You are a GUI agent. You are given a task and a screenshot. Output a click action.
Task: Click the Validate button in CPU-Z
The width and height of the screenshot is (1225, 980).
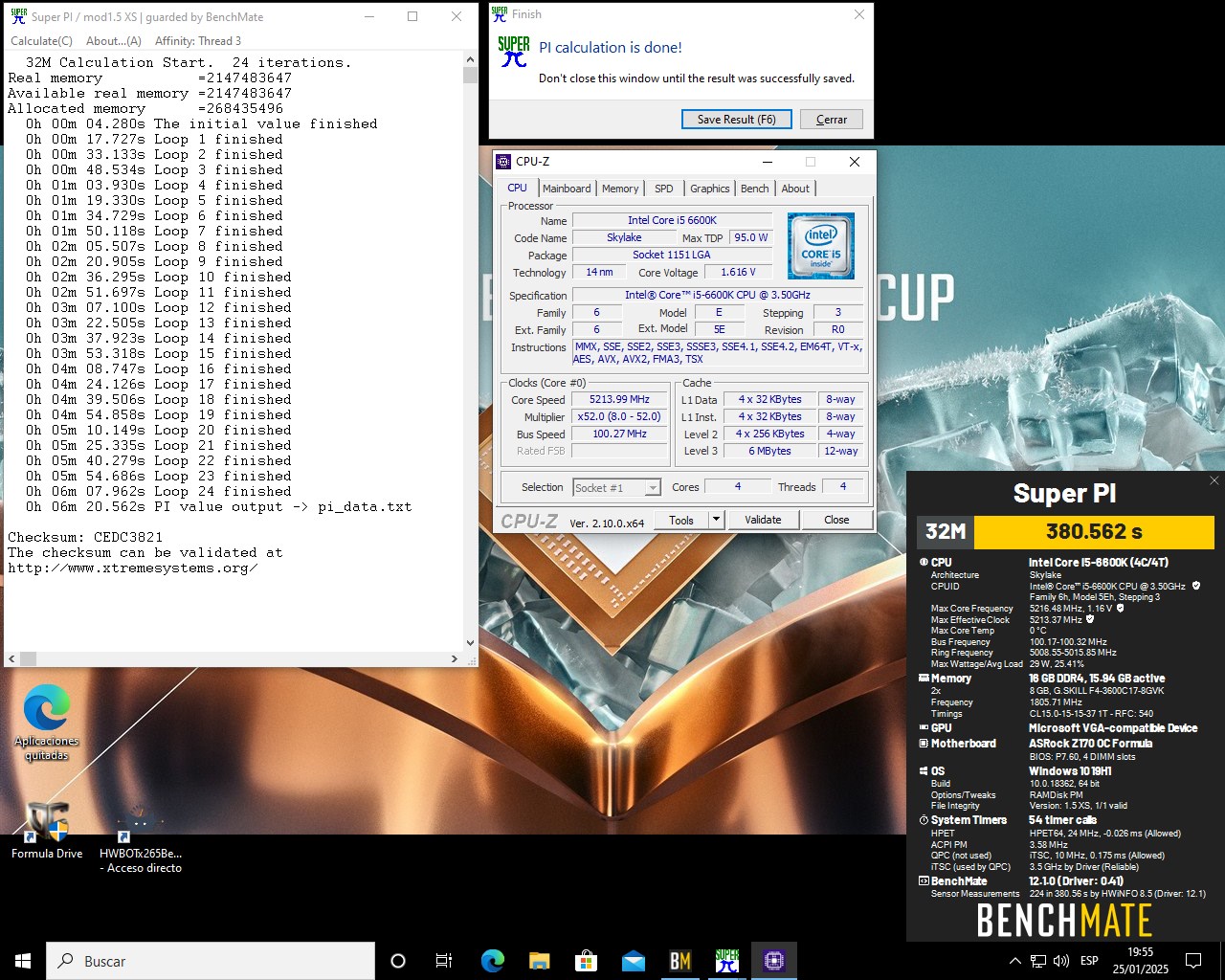pyautogui.click(x=763, y=520)
